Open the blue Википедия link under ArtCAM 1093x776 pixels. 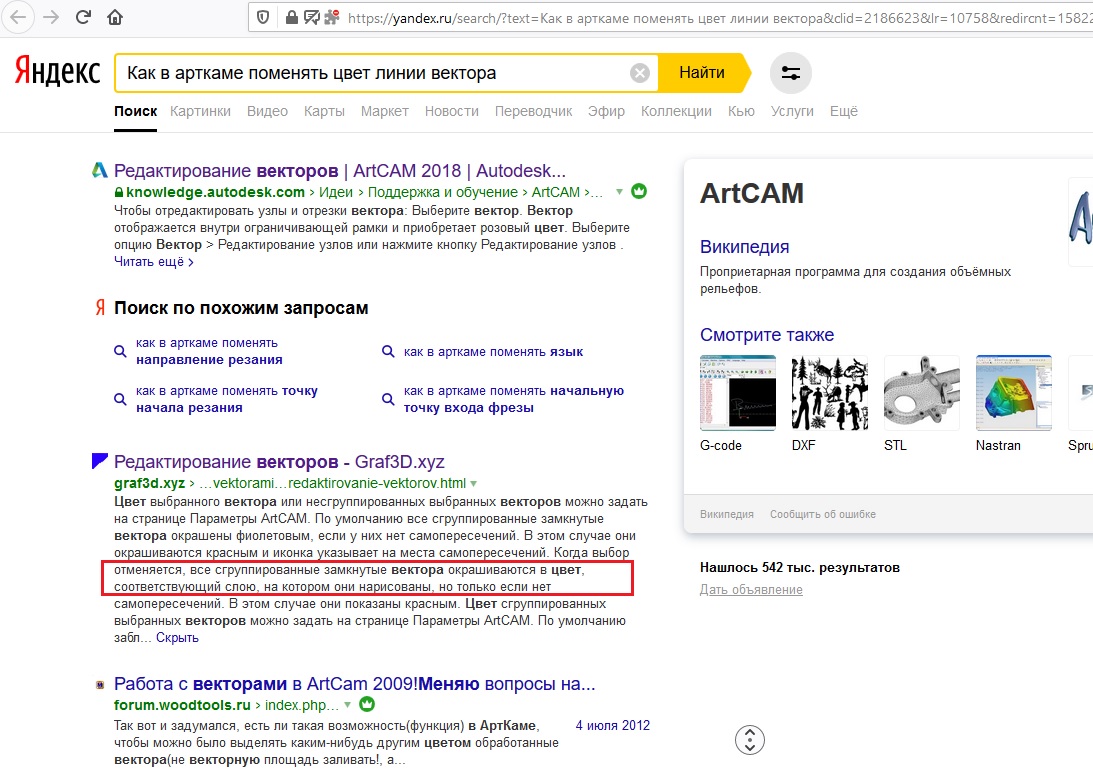[744, 247]
